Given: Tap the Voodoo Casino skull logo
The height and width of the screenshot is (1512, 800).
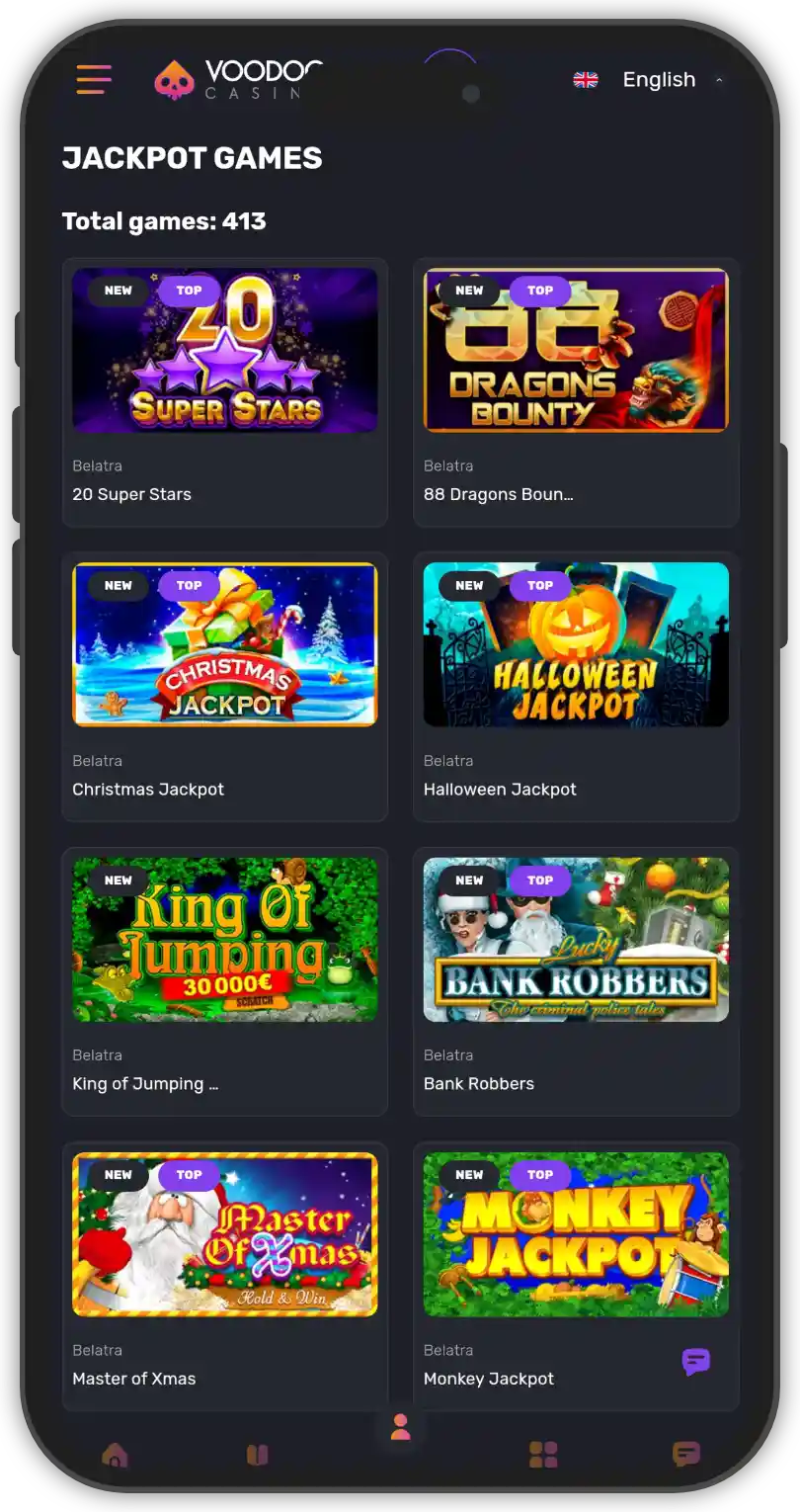Looking at the screenshot, I should 175,81.
